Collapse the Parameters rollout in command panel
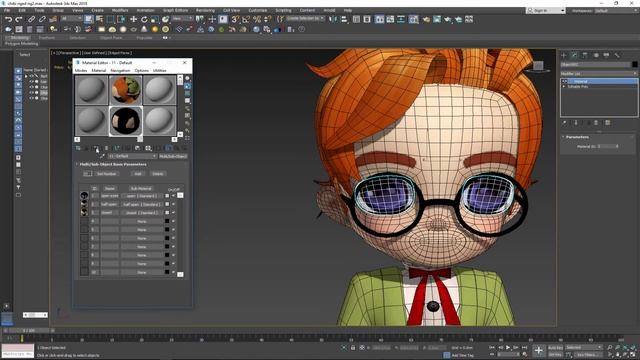Screen dimensions: 640x360 [577, 137]
